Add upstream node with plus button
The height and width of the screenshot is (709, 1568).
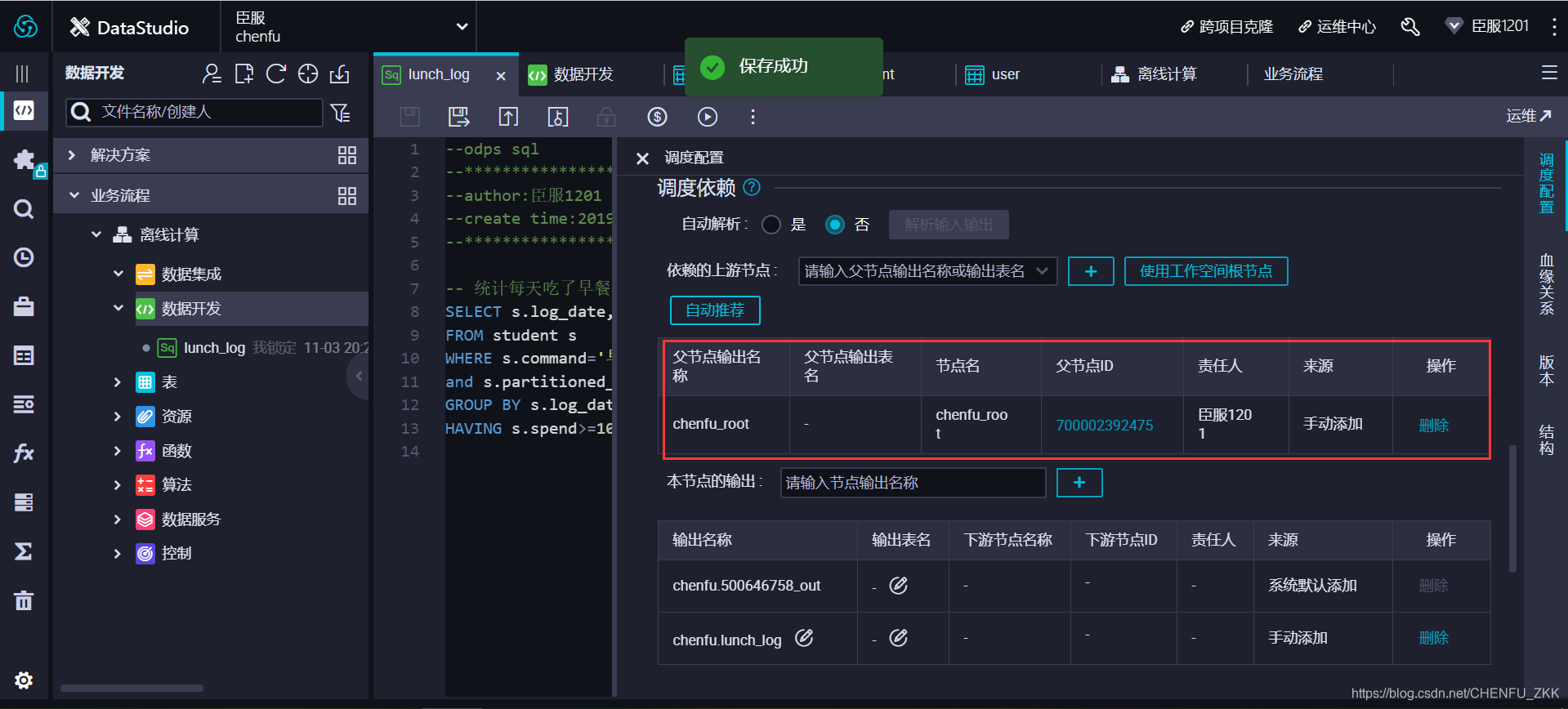coord(1091,271)
